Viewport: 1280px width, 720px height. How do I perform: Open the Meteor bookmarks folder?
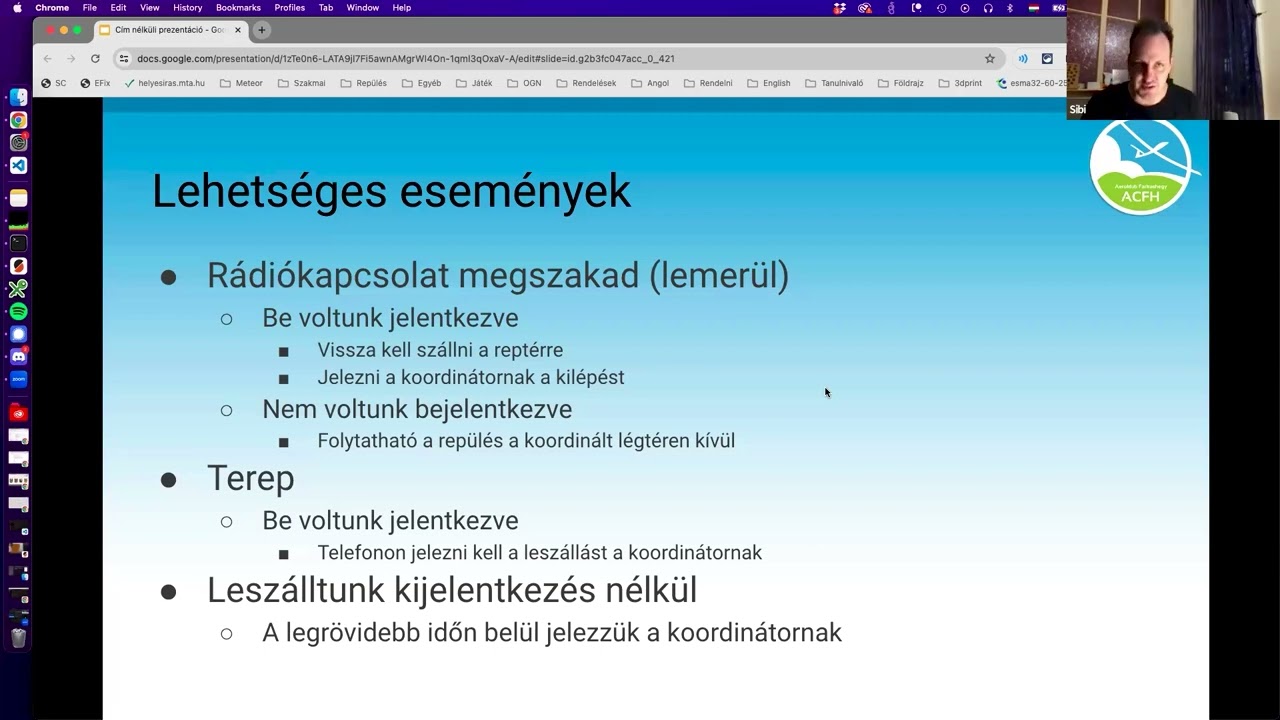(241, 83)
